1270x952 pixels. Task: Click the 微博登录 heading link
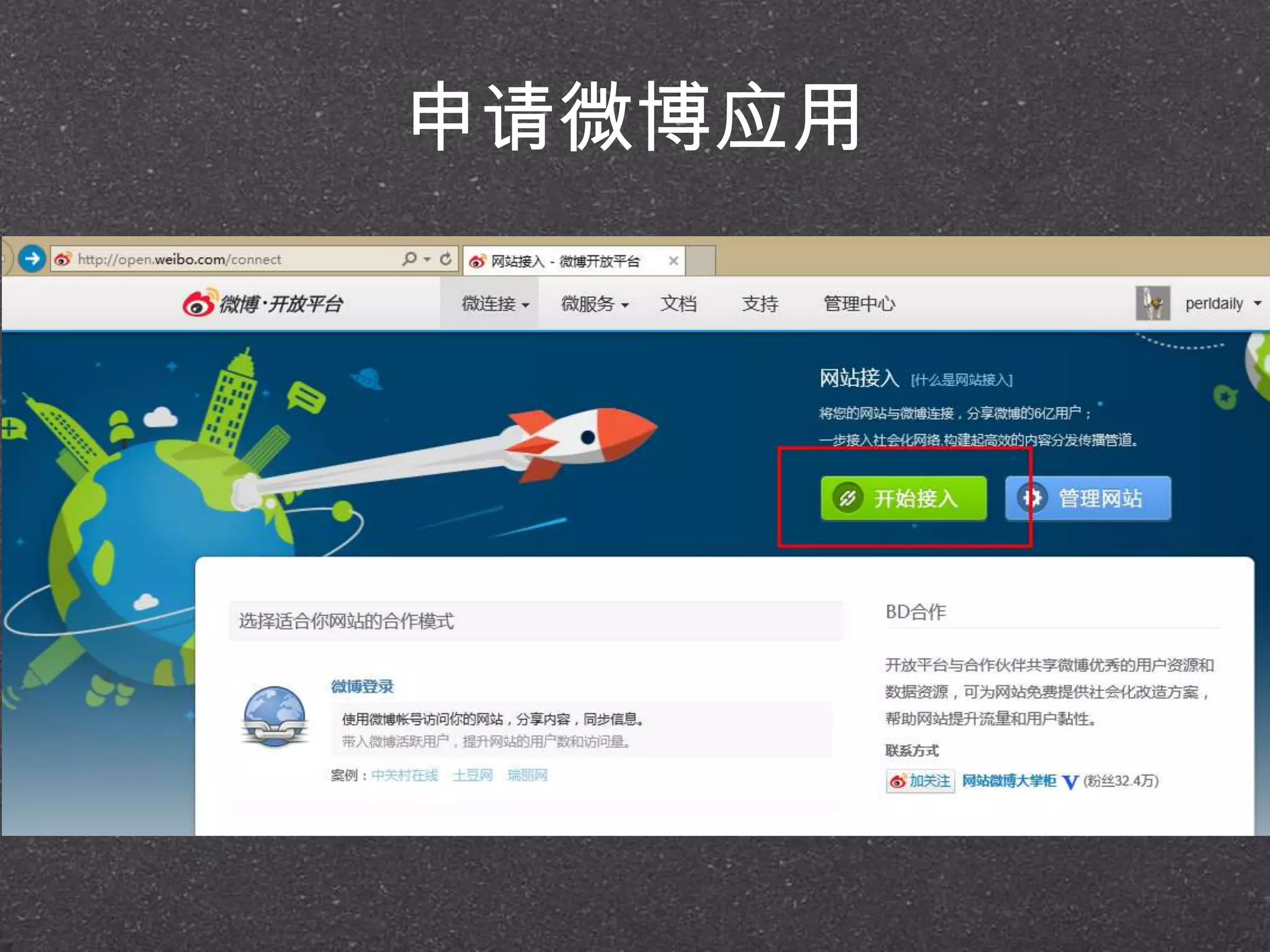pyautogui.click(x=362, y=686)
